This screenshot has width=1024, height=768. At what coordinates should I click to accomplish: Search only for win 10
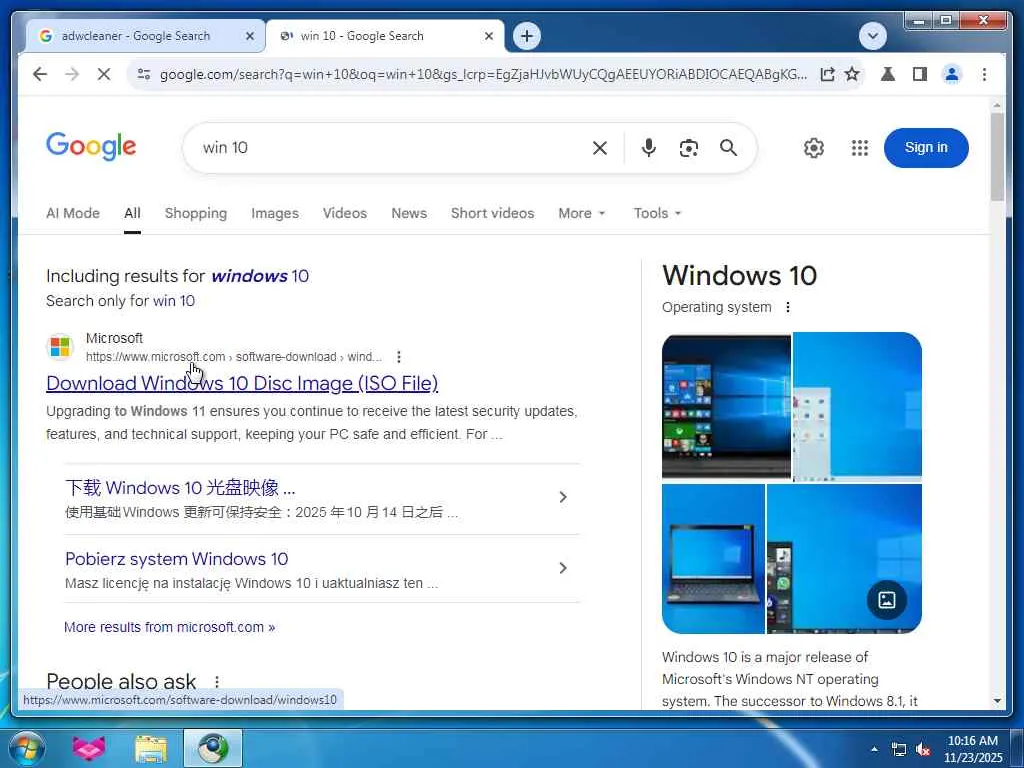pos(174,301)
